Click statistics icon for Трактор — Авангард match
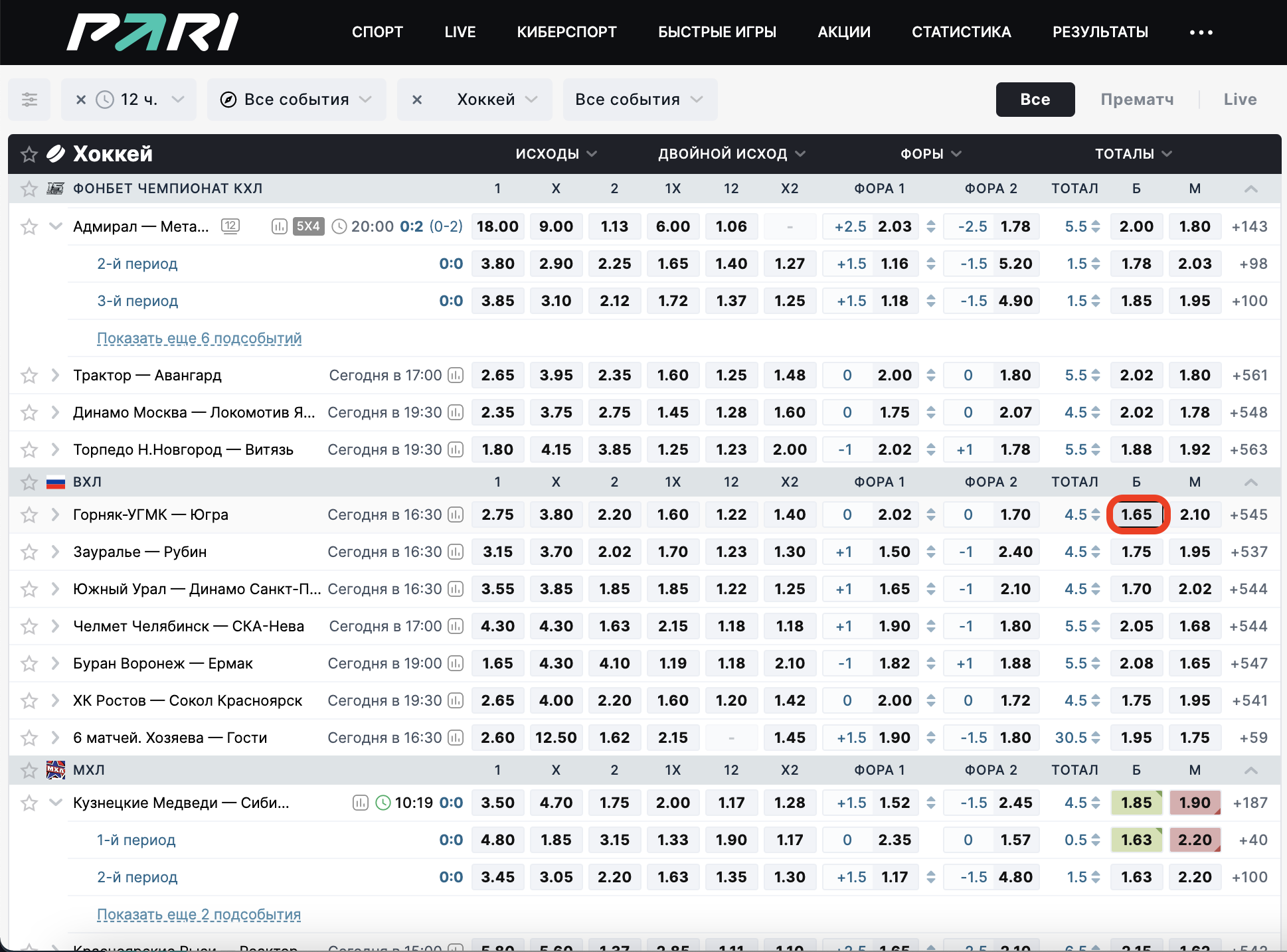Image resolution: width=1287 pixels, height=952 pixels. [x=456, y=375]
